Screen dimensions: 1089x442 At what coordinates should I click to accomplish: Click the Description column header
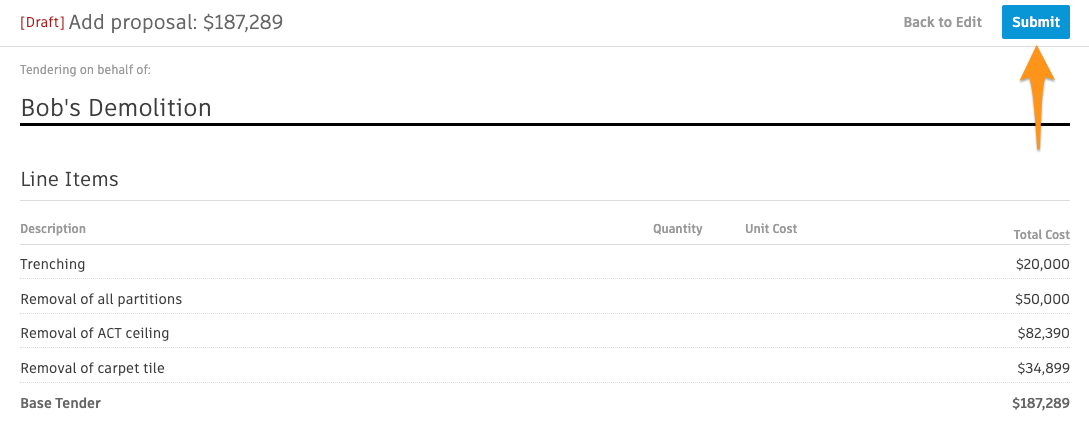point(53,229)
